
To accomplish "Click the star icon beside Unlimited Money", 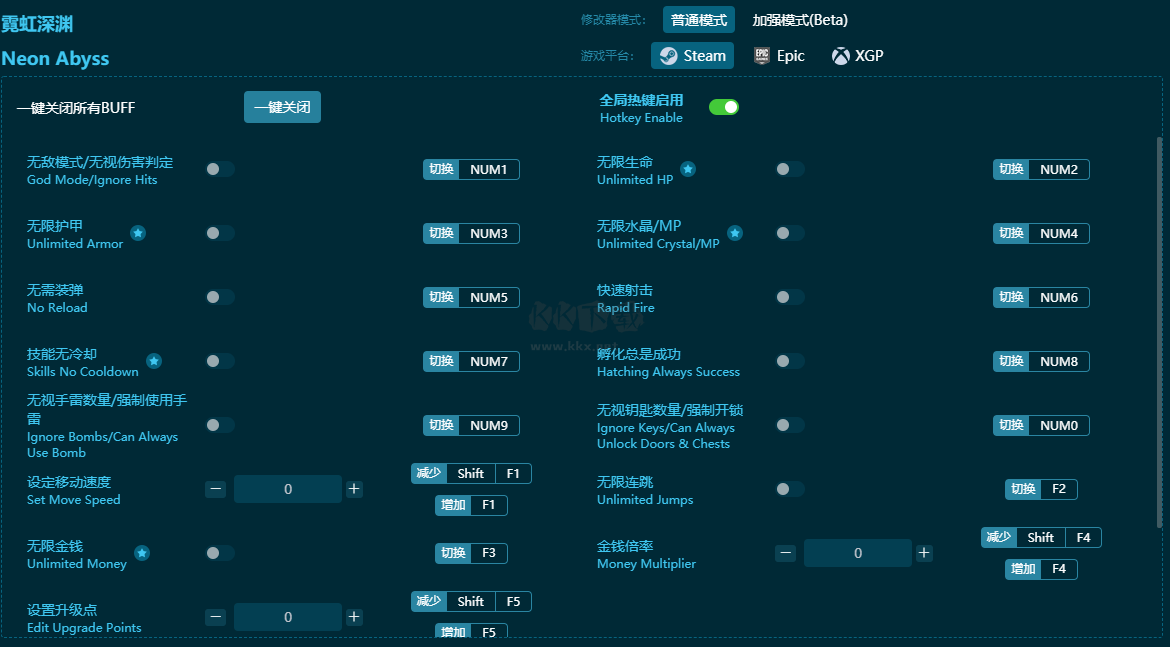I will click(x=142, y=553).
